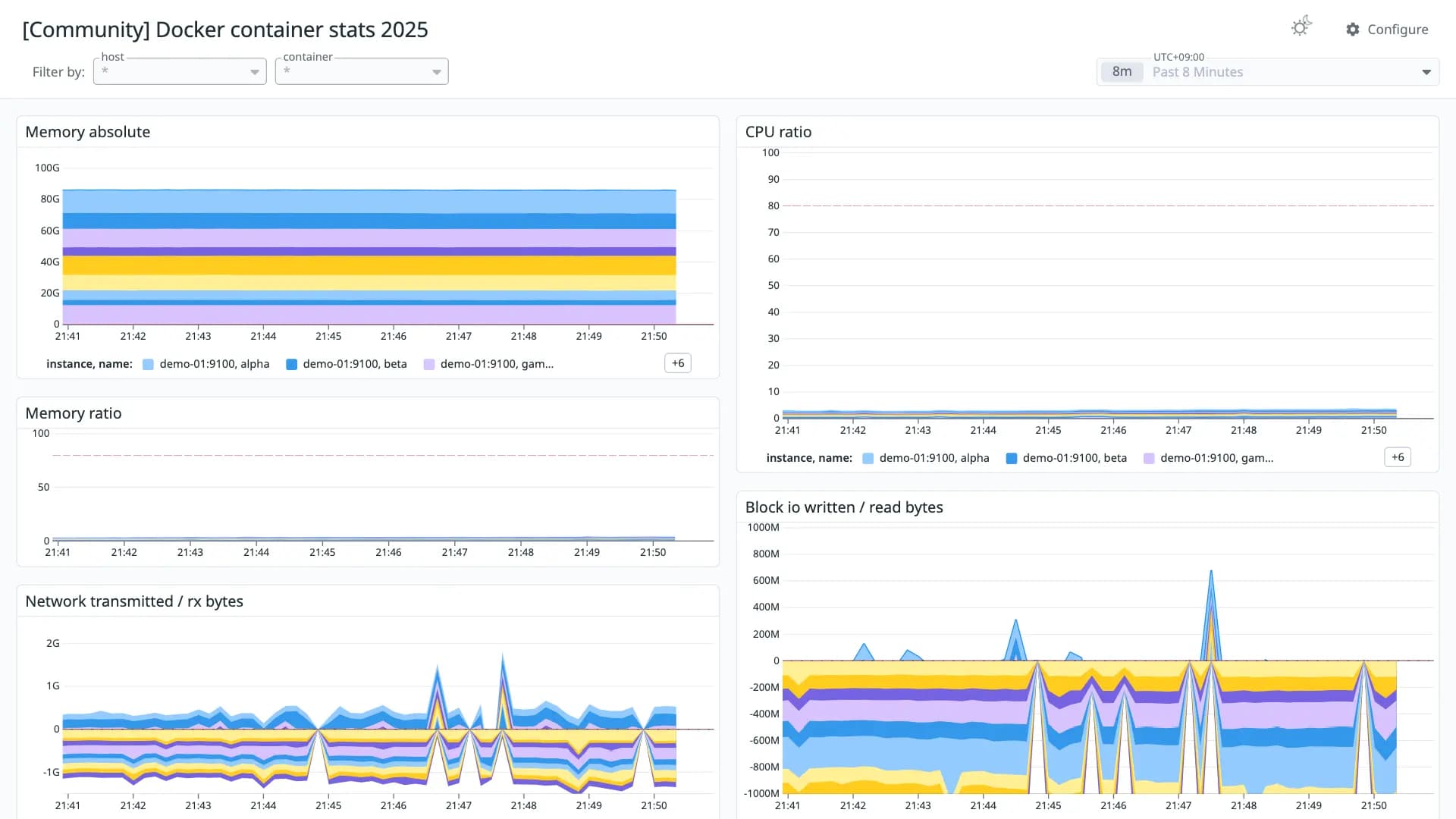This screenshot has width=1456, height=819.
Task: Toggle alpha series swatch in CPU ratio legend
Action: click(868, 459)
